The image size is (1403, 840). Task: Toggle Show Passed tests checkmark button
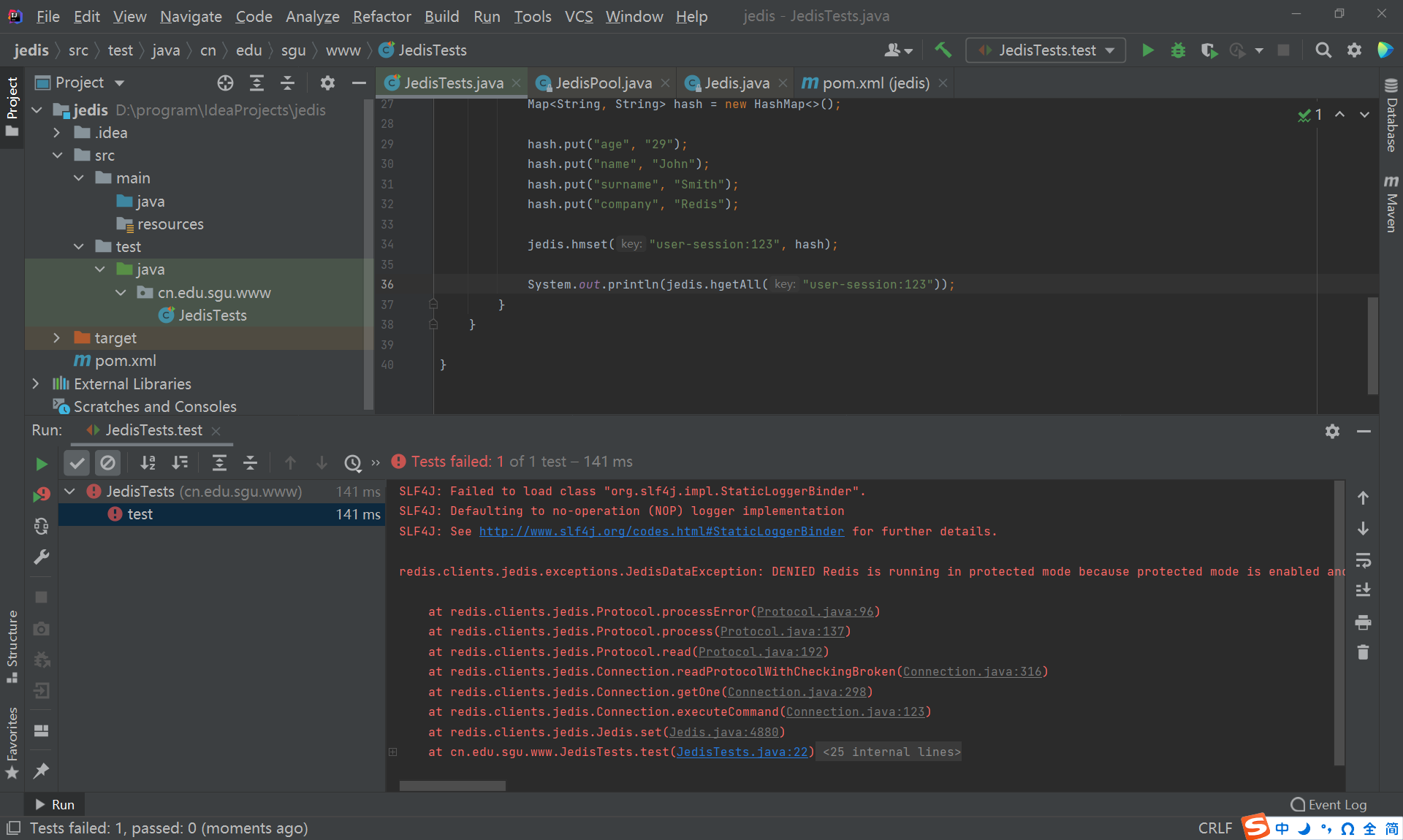[x=77, y=462]
